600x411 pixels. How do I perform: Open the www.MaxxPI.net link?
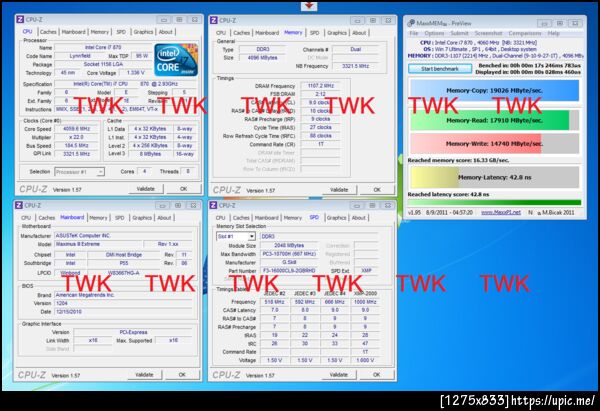point(501,212)
